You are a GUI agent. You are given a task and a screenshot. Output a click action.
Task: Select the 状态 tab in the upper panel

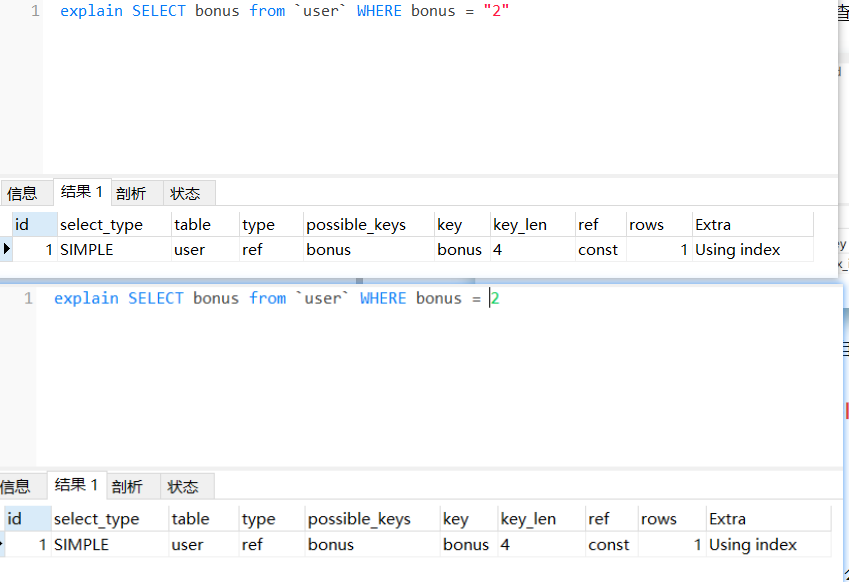click(x=185, y=193)
